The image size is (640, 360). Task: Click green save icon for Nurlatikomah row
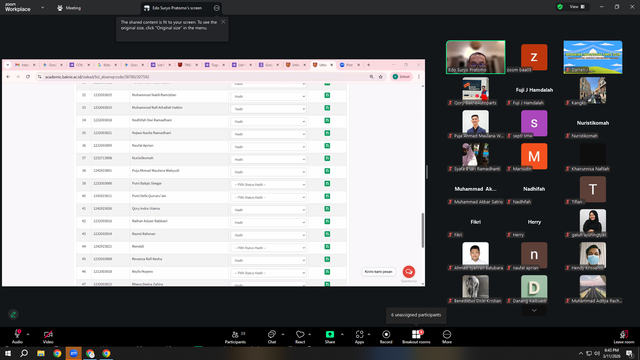[x=327, y=158]
